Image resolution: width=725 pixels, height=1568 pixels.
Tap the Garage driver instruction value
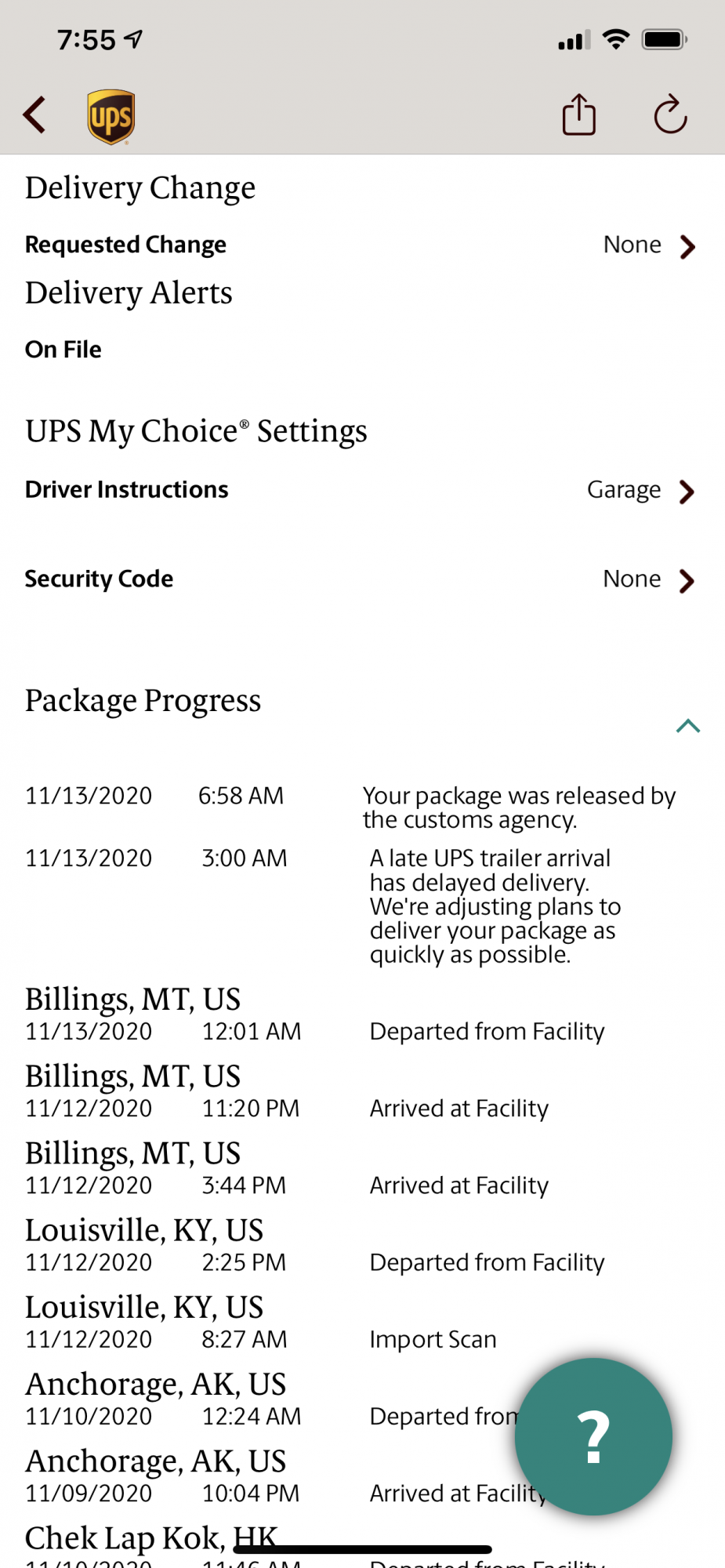click(x=624, y=490)
